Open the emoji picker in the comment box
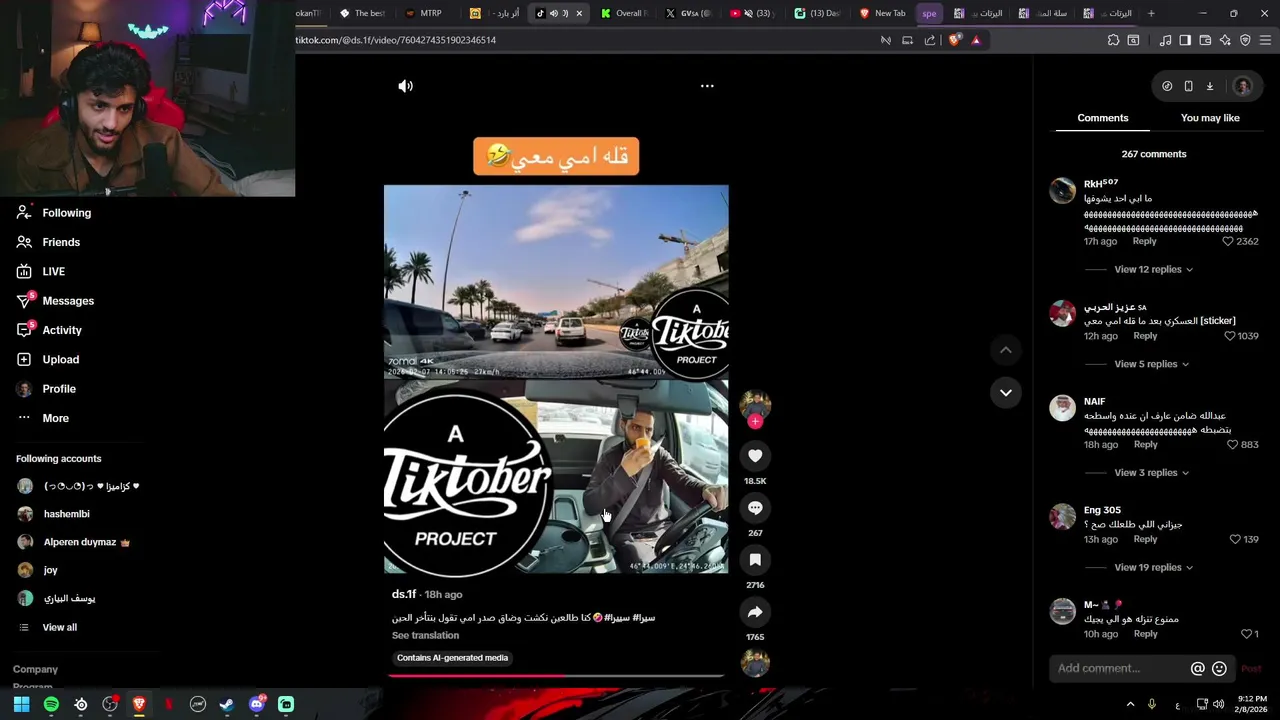 tap(1219, 668)
